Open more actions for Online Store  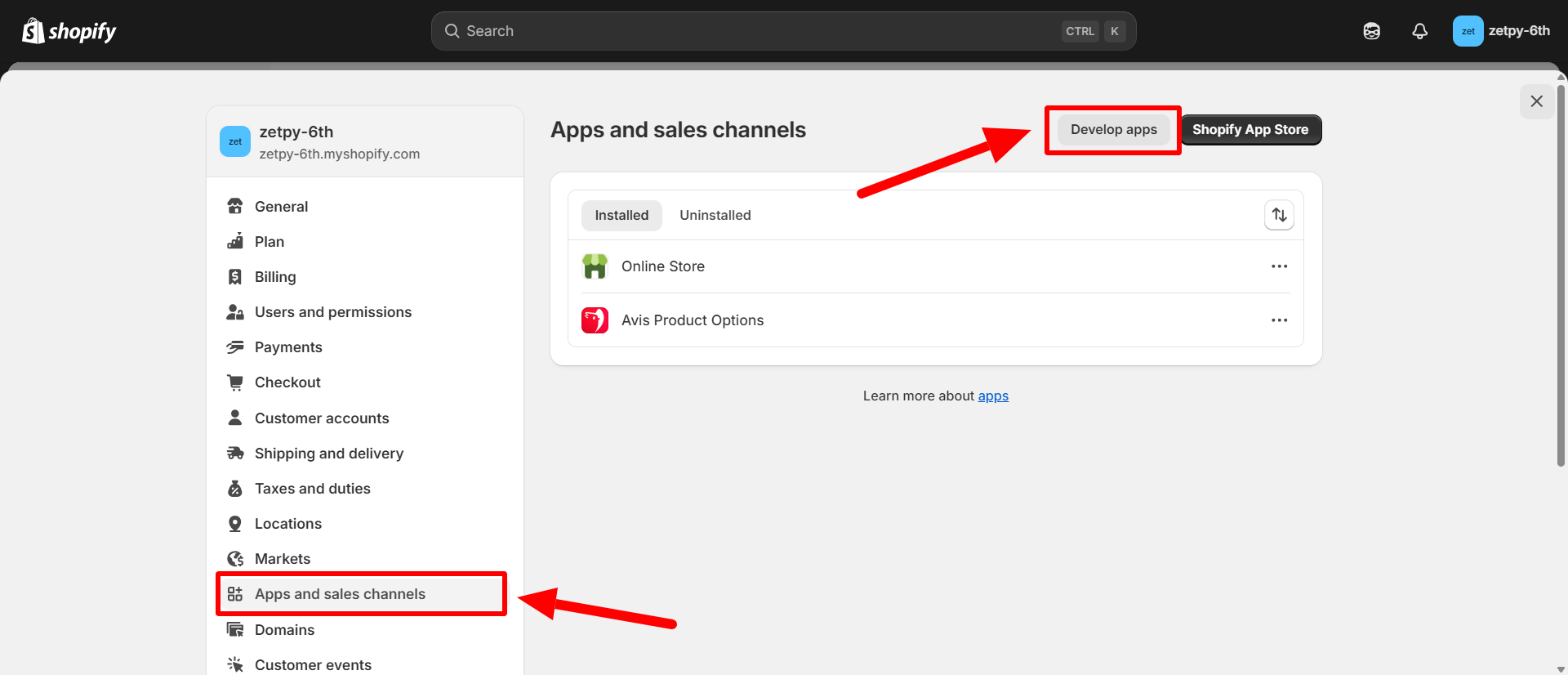pyautogui.click(x=1279, y=266)
